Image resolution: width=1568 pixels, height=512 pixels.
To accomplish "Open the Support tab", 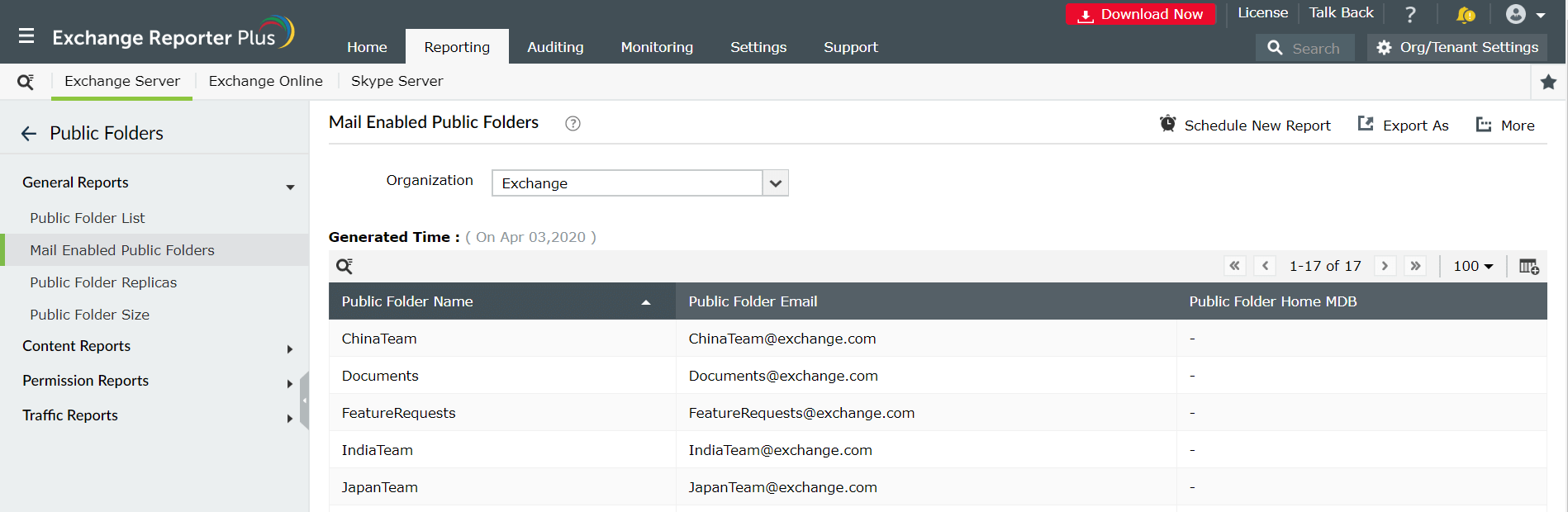I will pyautogui.click(x=850, y=47).
